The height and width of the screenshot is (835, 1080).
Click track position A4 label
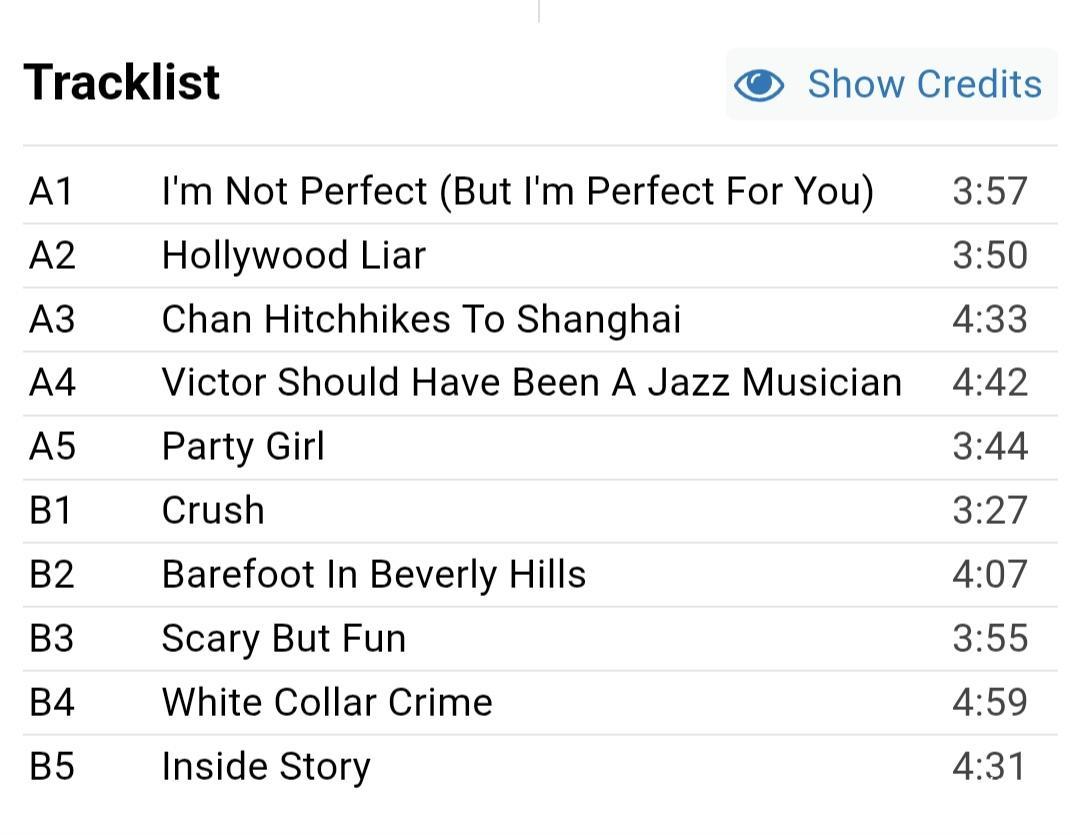click(x=52, y=383)
